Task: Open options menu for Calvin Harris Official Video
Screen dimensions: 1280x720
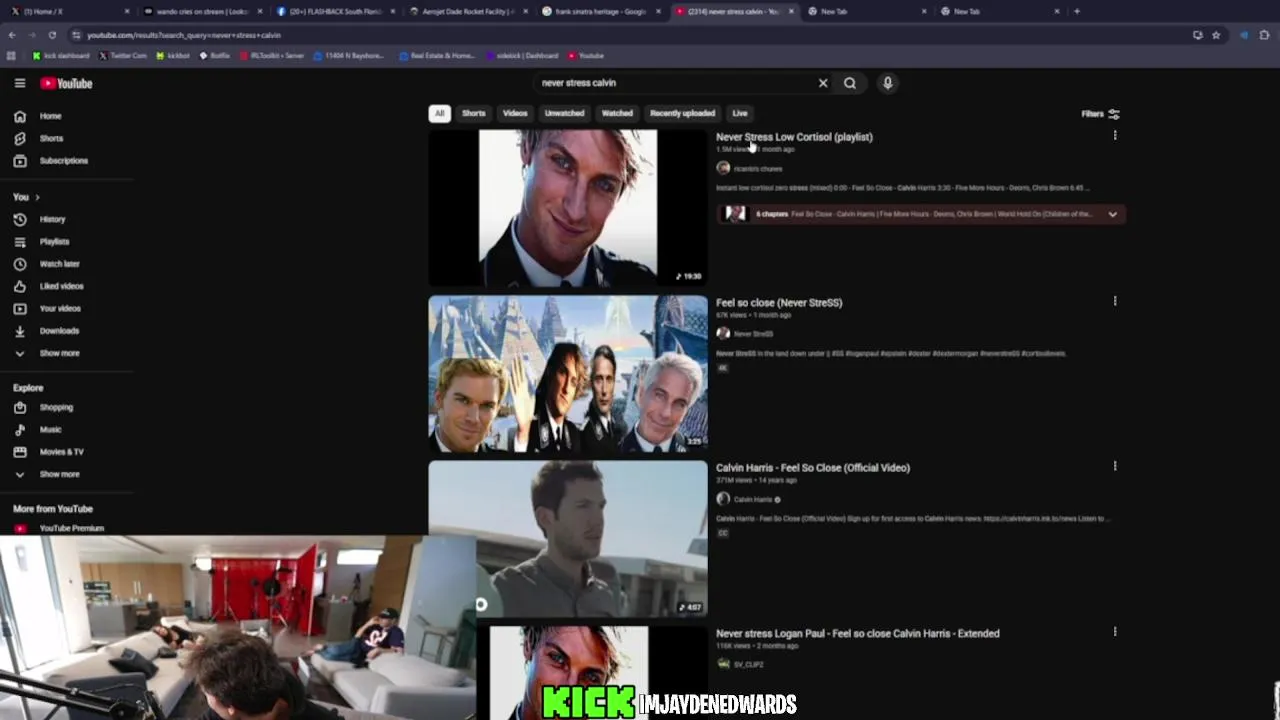Action: tap(1115, 466)
